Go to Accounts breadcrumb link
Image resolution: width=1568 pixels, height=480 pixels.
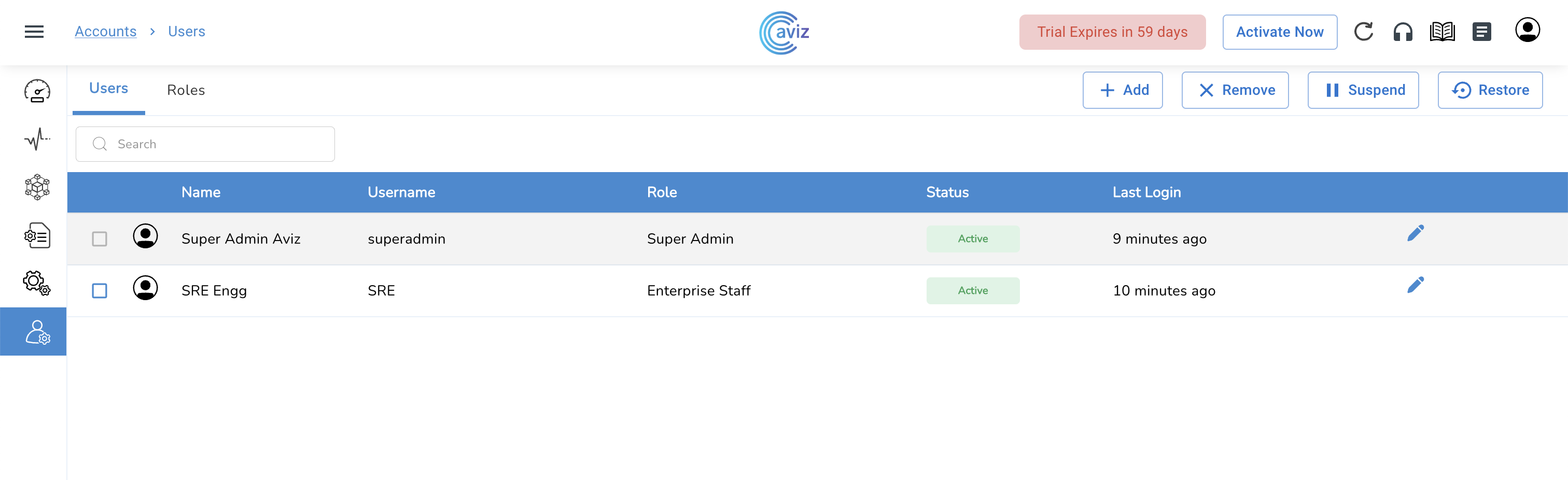coord(105,32)
